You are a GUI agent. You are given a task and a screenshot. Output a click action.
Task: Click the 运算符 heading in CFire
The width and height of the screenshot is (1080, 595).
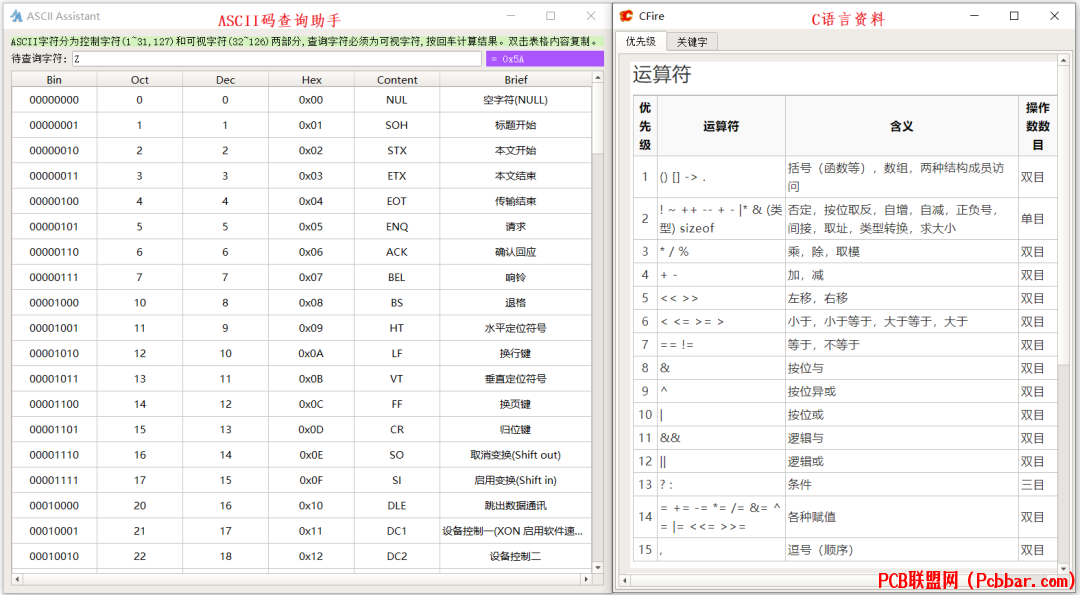pos(661,74)
